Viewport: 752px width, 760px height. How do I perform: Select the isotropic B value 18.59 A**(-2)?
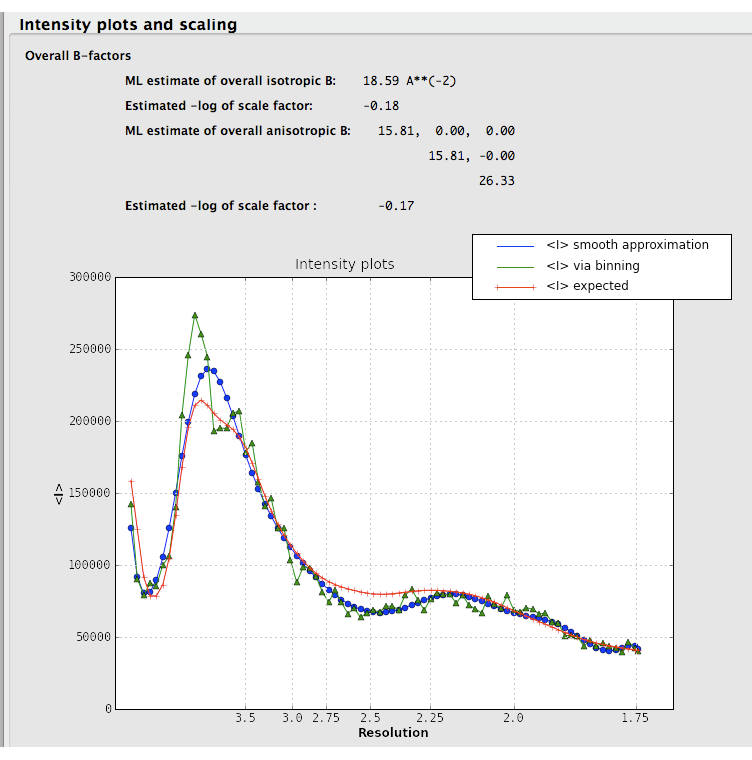[409, 81]
